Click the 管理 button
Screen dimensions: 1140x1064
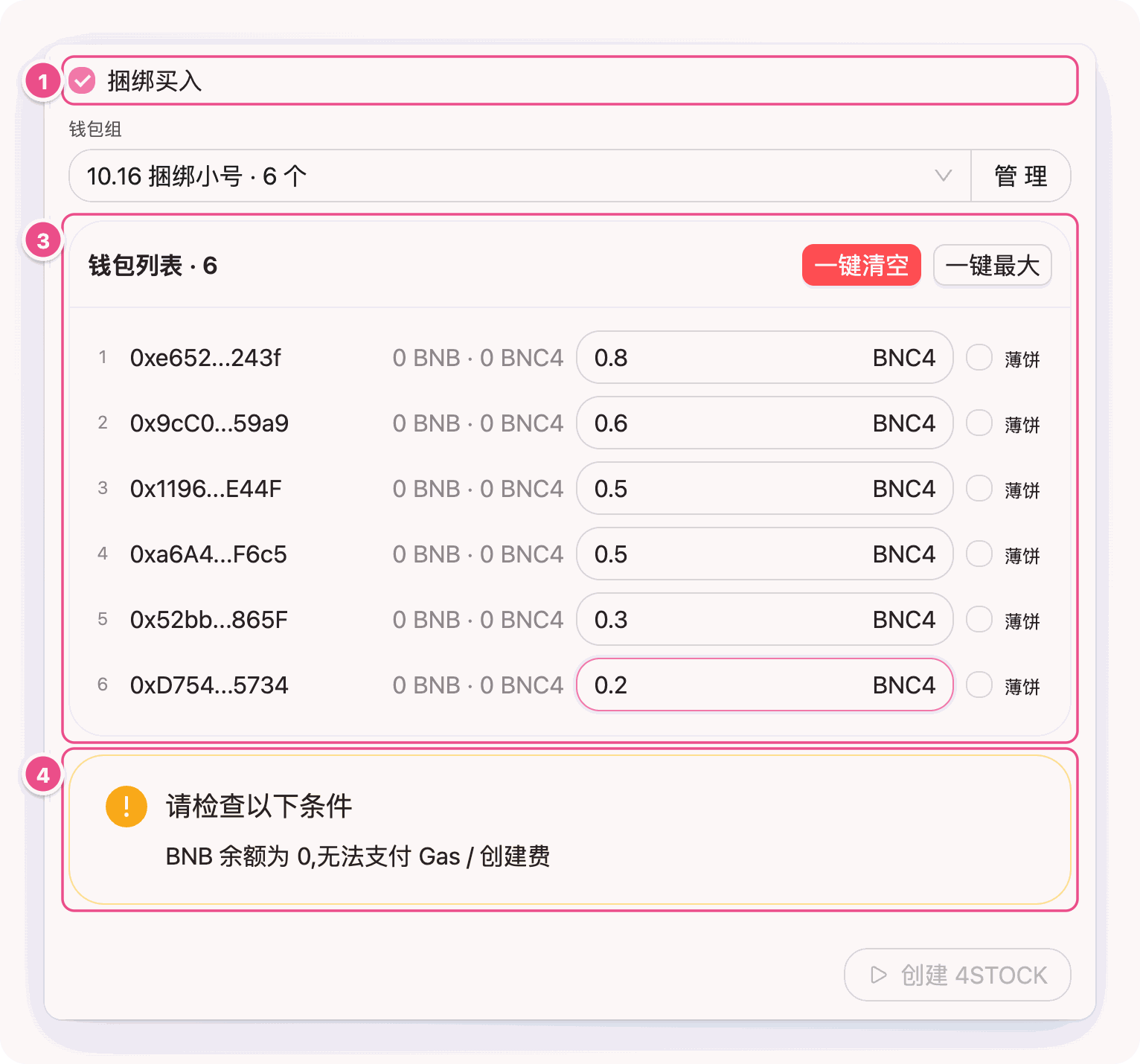1021,176
